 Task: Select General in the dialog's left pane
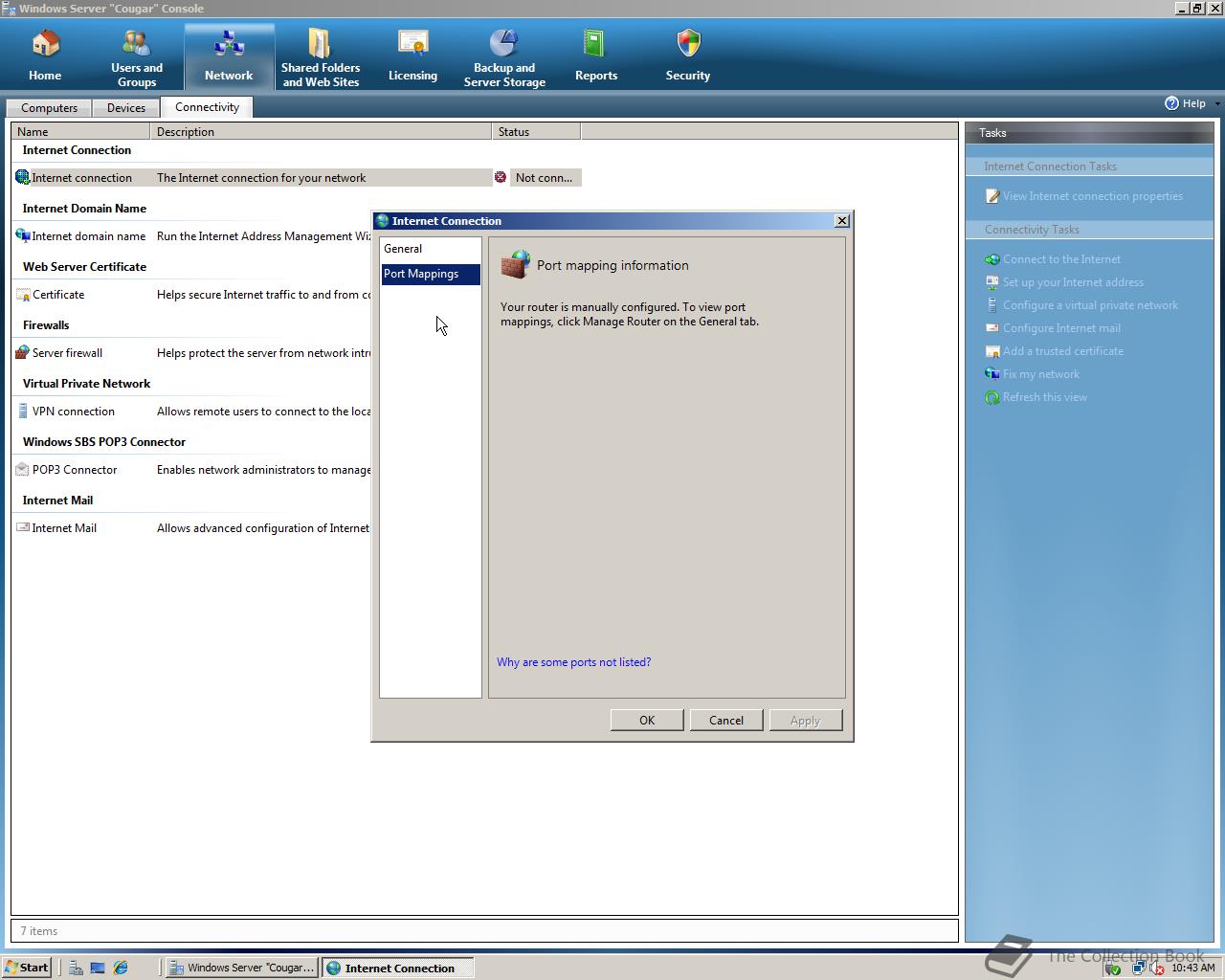(x=431, y=249)
